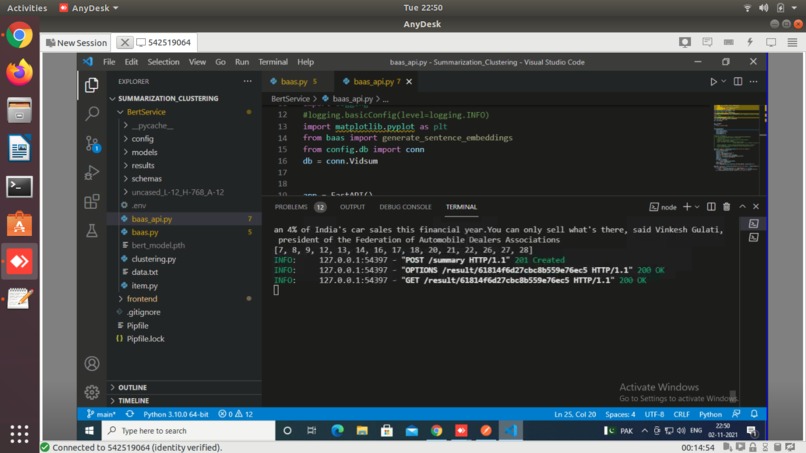Click the notifications bell in status bar
This screenshot has width=806, height=453.
click(x=754, y=414)
